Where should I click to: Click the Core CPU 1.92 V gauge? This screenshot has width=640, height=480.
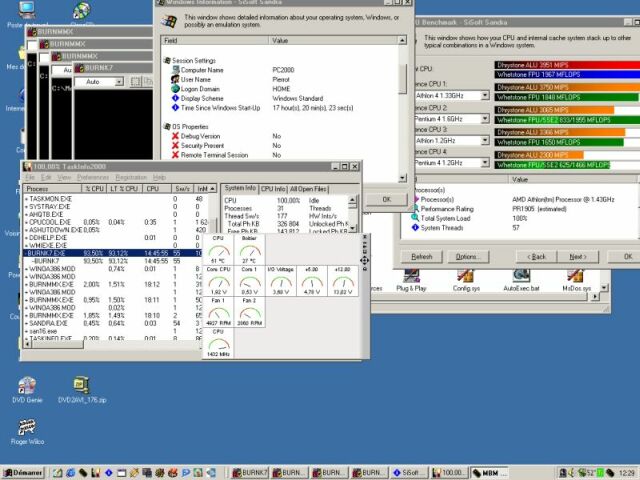click(218, 281)
